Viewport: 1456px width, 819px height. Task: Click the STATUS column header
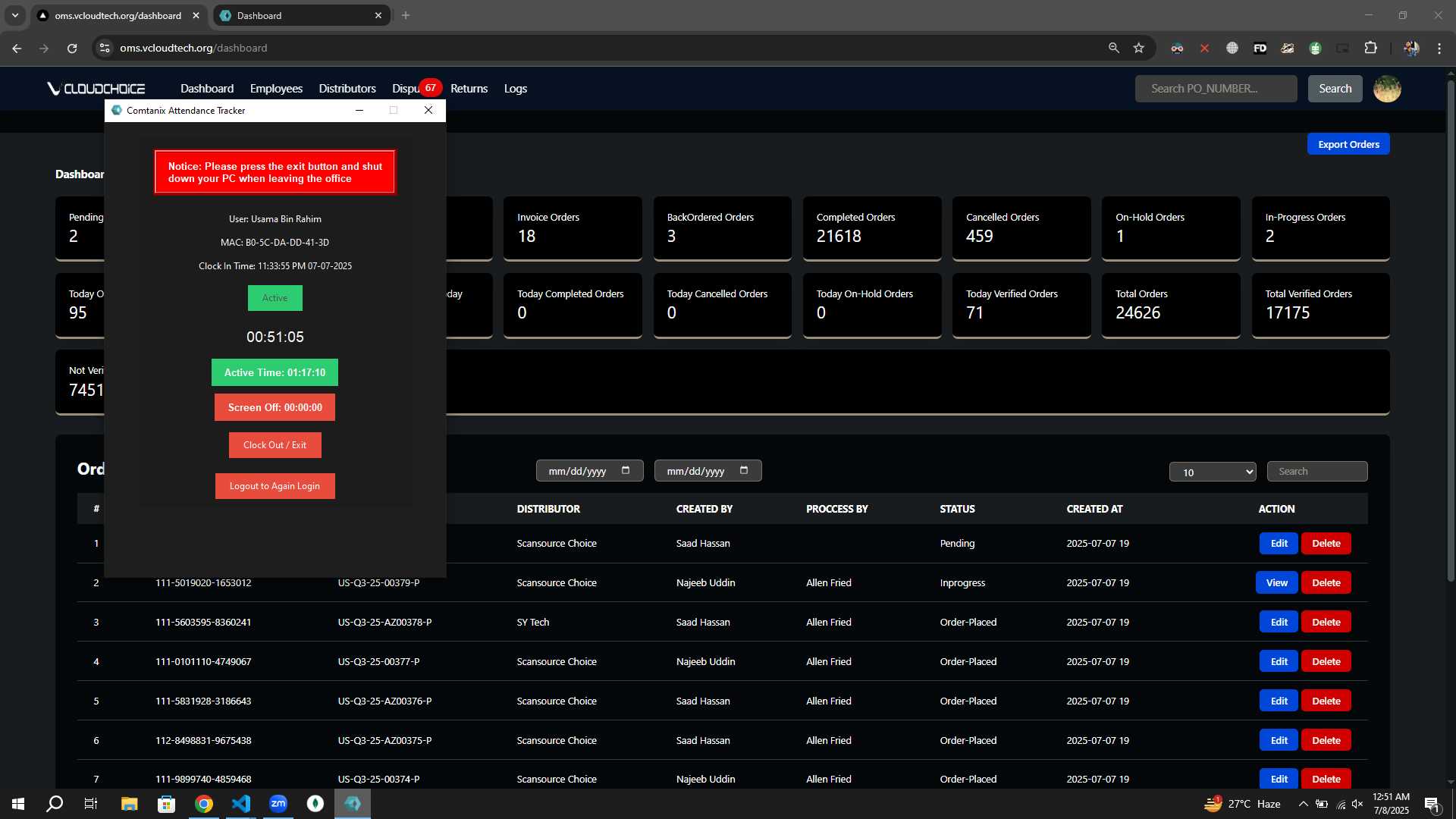tap(957, 509)
